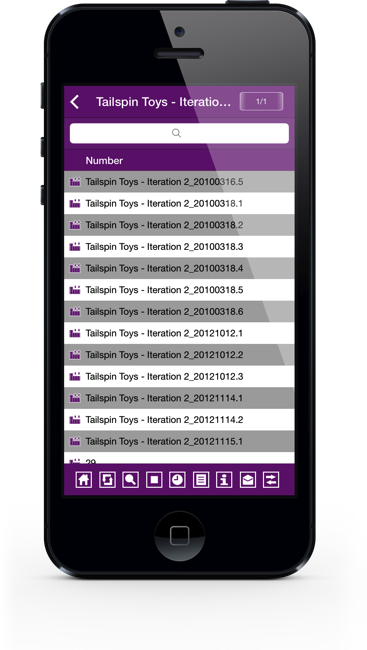Tap the Refresh icon in bottom toolbar
367x650 pixels.
[107, 480]
